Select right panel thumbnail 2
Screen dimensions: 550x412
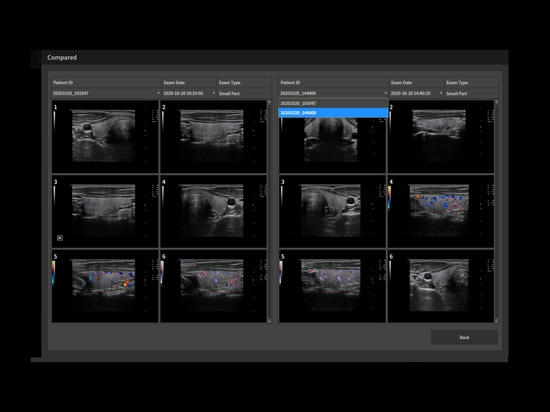441,137
